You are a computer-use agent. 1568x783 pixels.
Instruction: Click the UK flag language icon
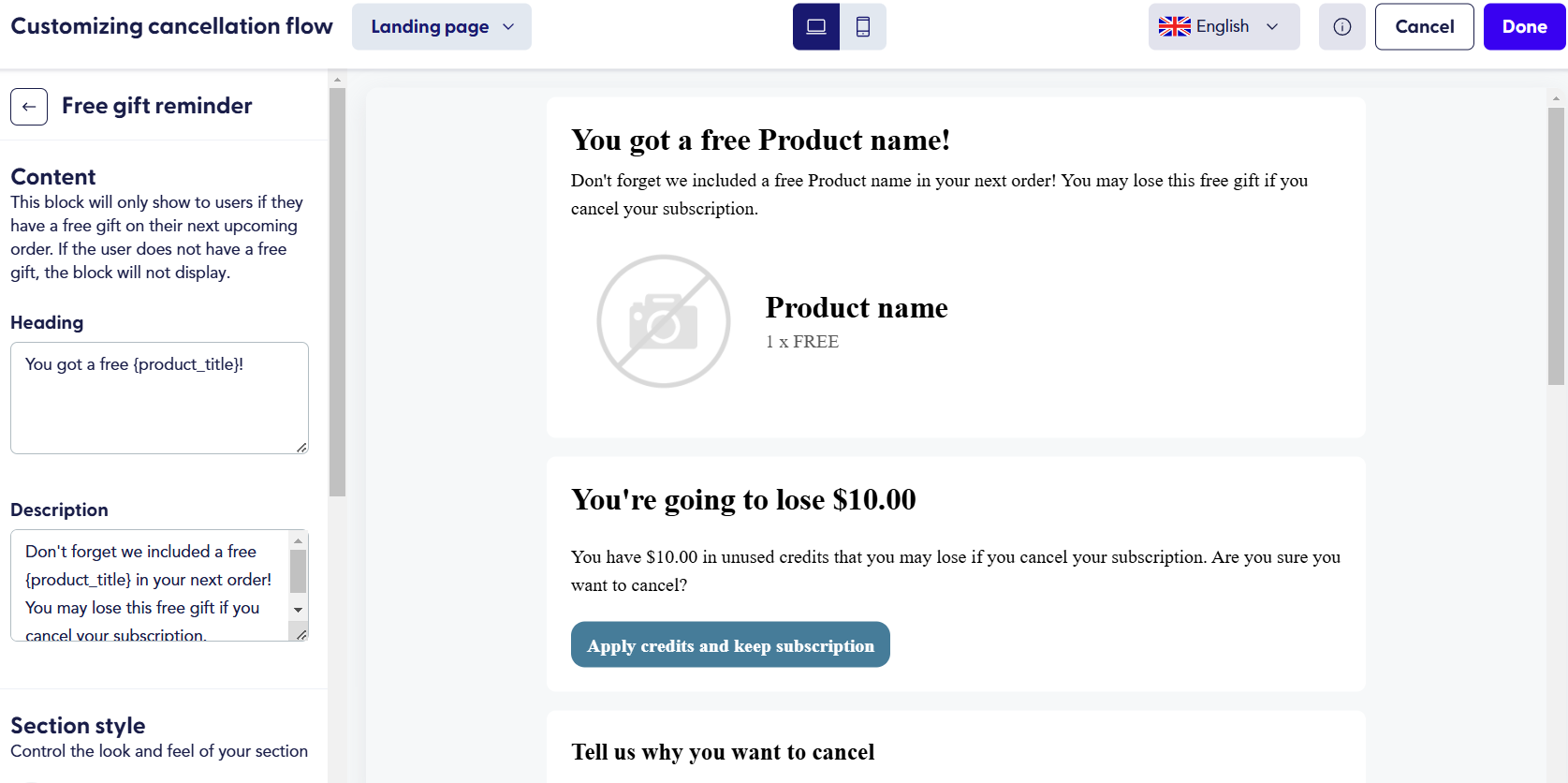1175,26
